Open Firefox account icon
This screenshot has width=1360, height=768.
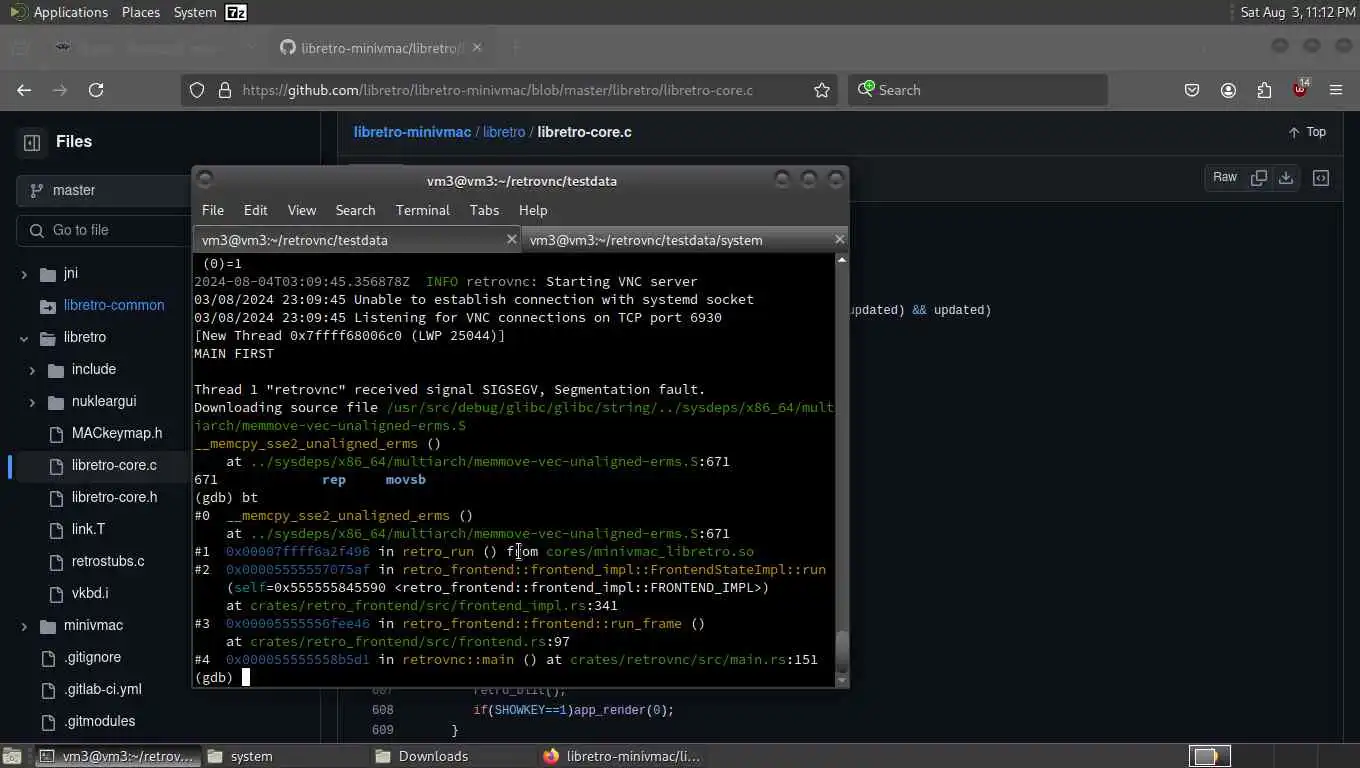point(1228,90)
